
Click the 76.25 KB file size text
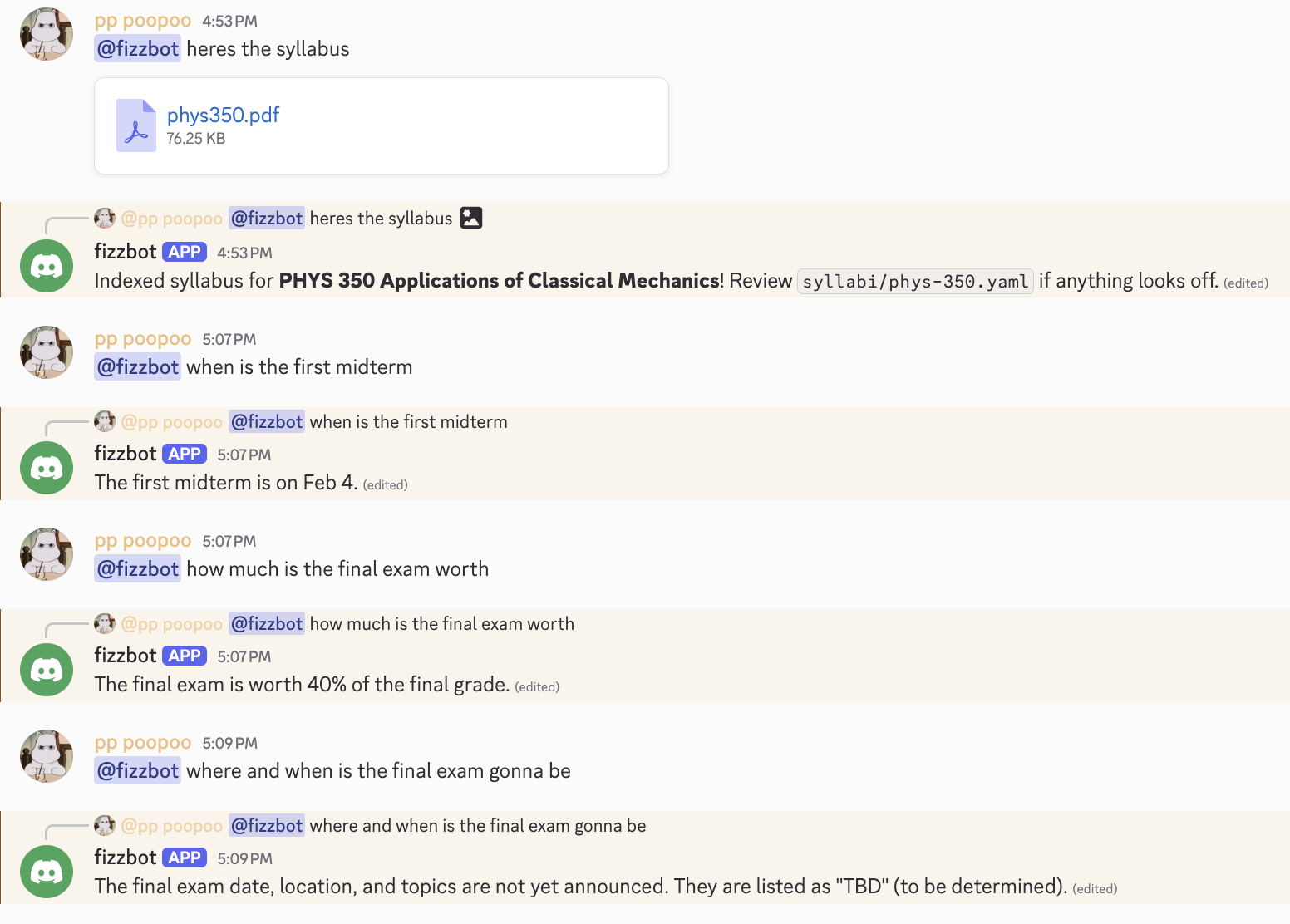[x=196, y=139]
